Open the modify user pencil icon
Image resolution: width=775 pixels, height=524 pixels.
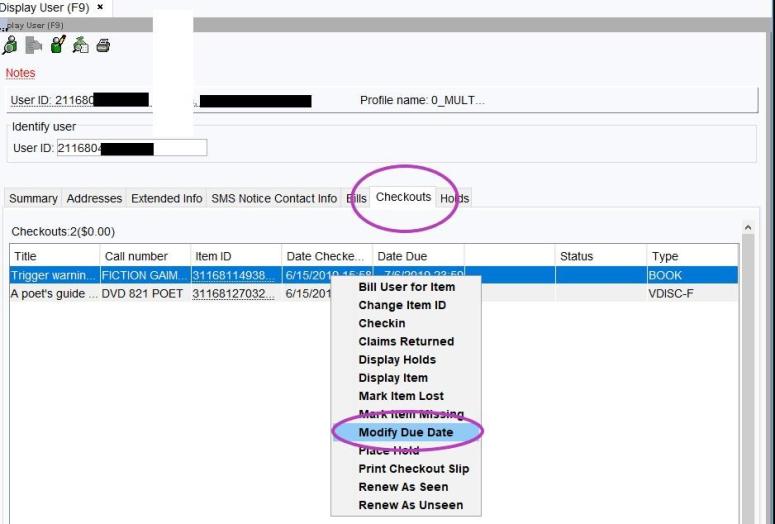pos(58,44)
